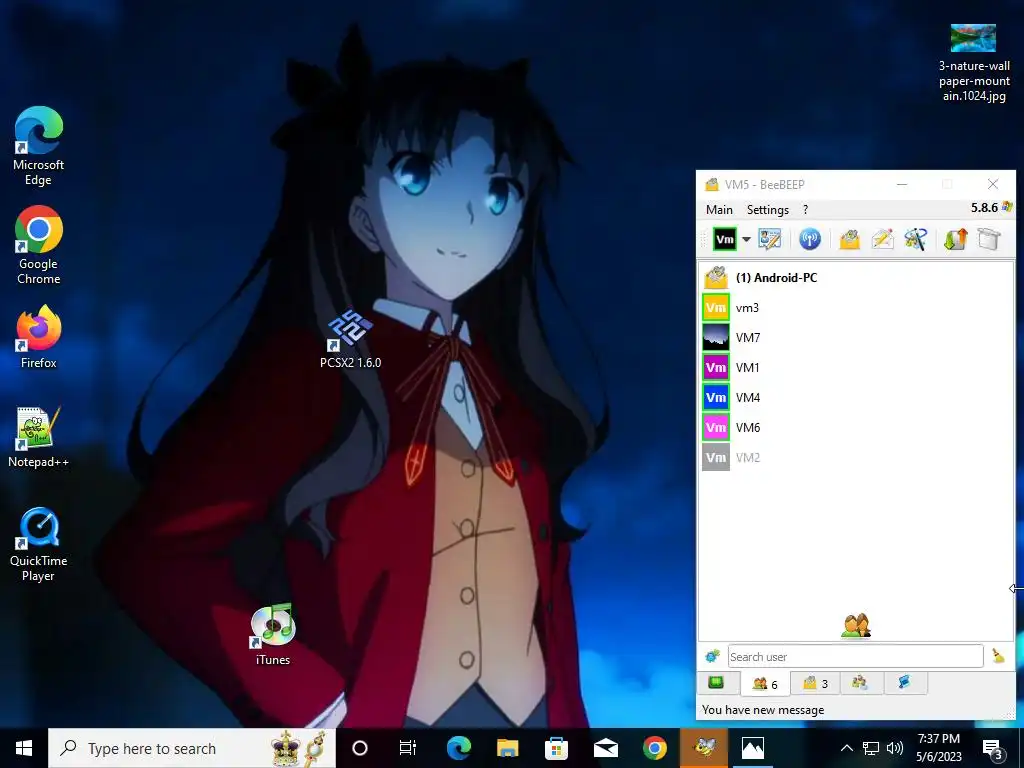Open Task View on the taskbar
Screen dimensions: 1024x768
tap(408, 748)
